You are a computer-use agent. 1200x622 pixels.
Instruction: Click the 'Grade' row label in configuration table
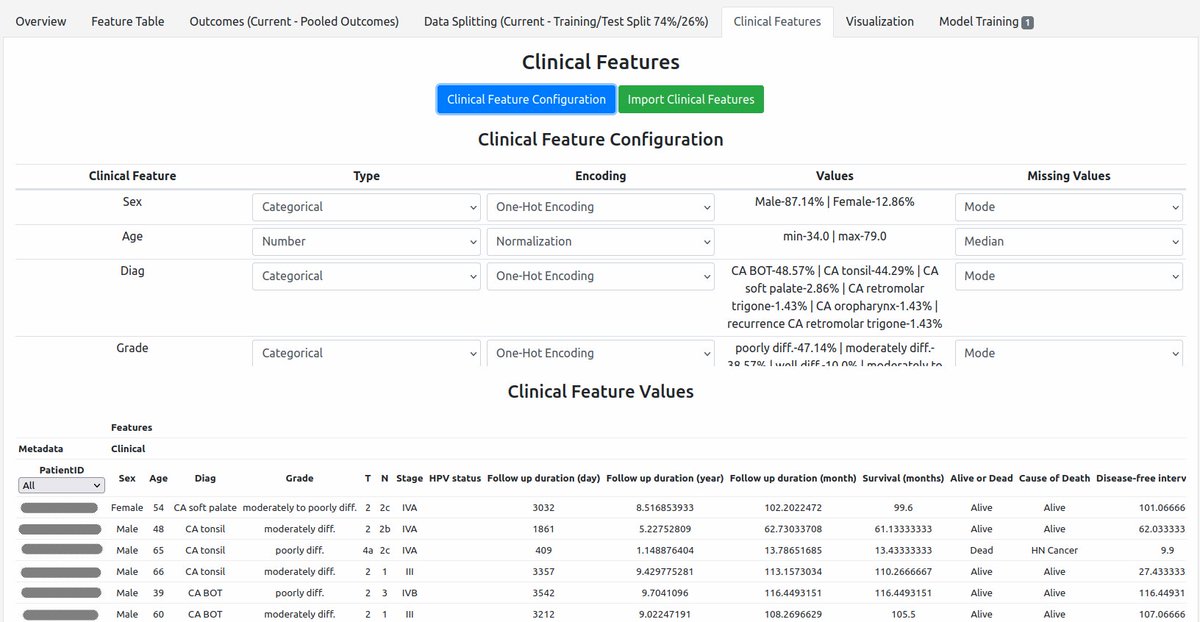click(x=132, y=348)
